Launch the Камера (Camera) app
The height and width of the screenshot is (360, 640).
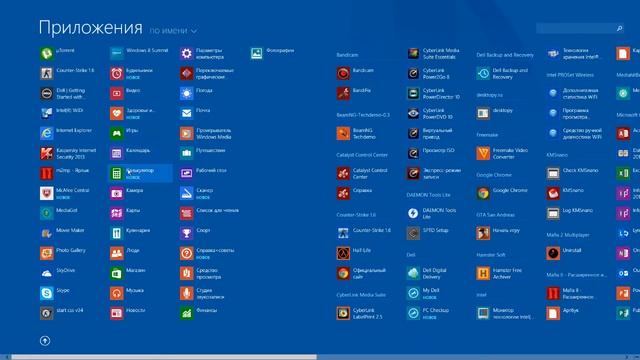[x=127, y=193]
